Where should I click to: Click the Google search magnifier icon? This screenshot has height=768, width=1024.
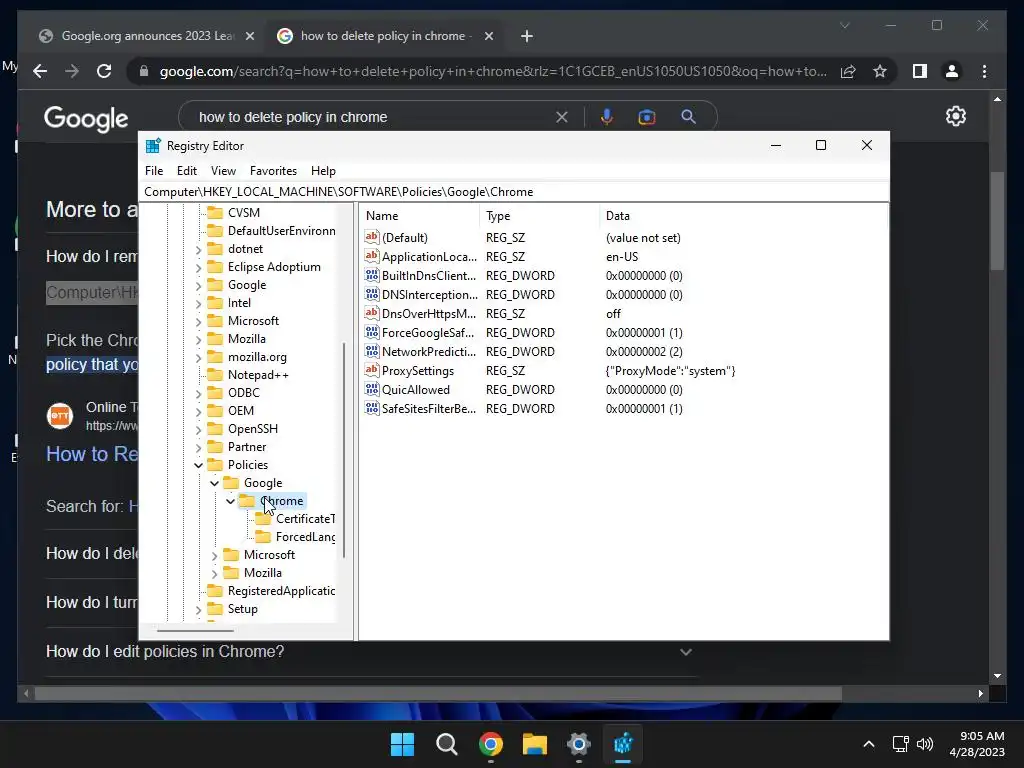tap(688, 117)
